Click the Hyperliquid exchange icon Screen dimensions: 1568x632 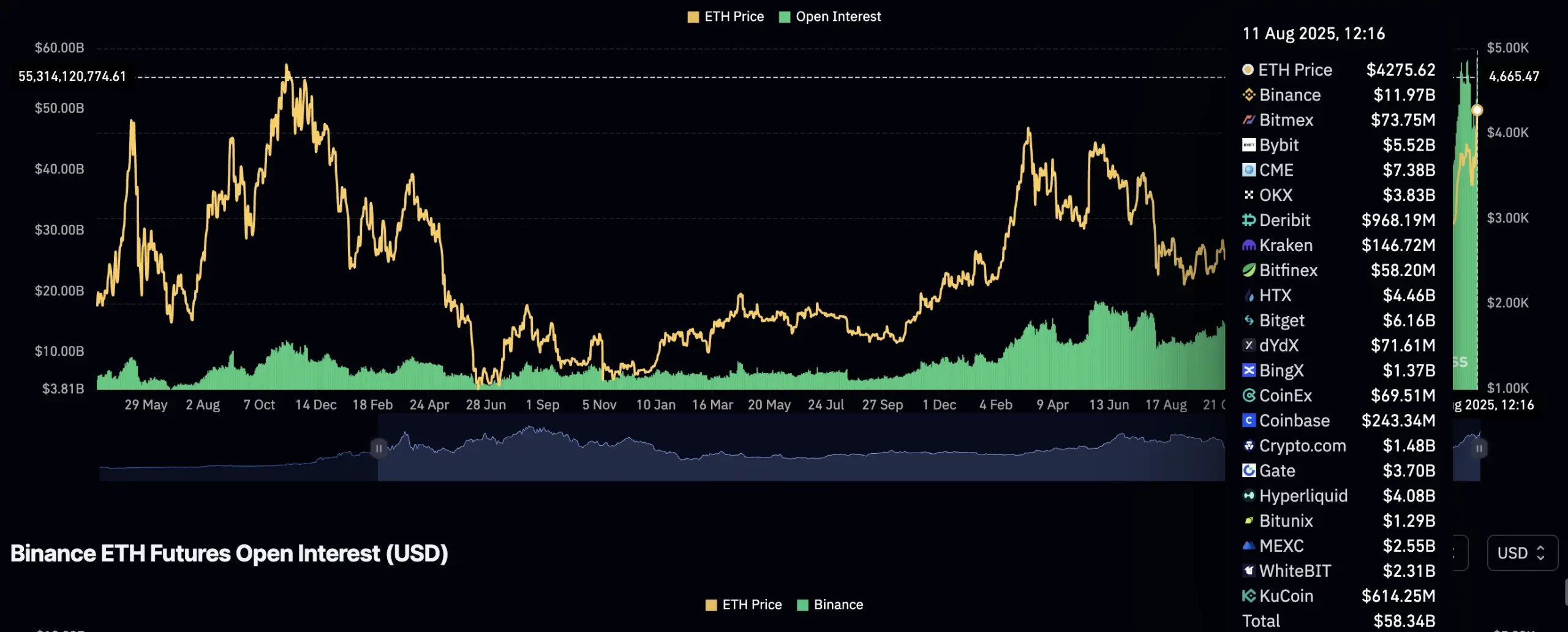pos(1248,495)
